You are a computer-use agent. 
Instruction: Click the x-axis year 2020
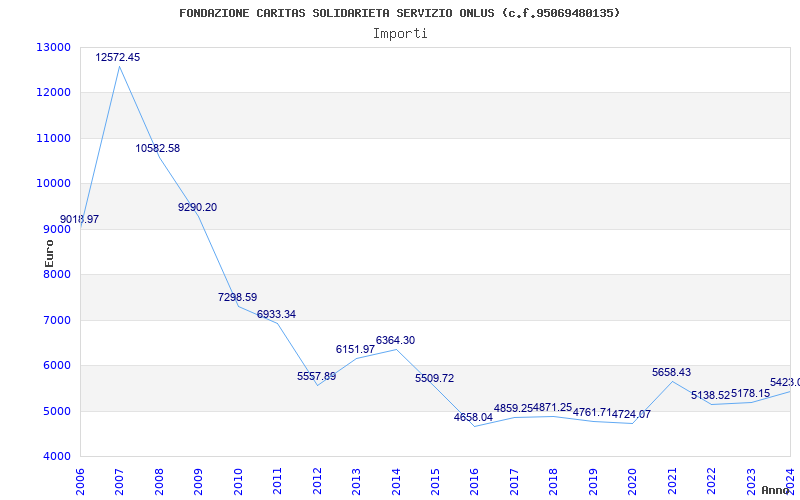(632, 482)
